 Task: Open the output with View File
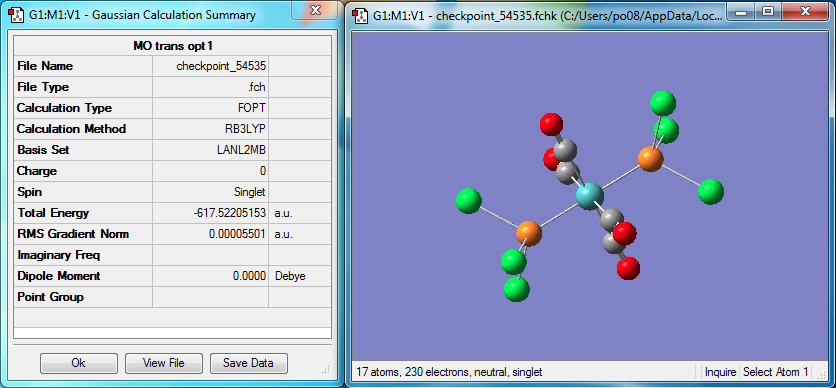[164, 363]
